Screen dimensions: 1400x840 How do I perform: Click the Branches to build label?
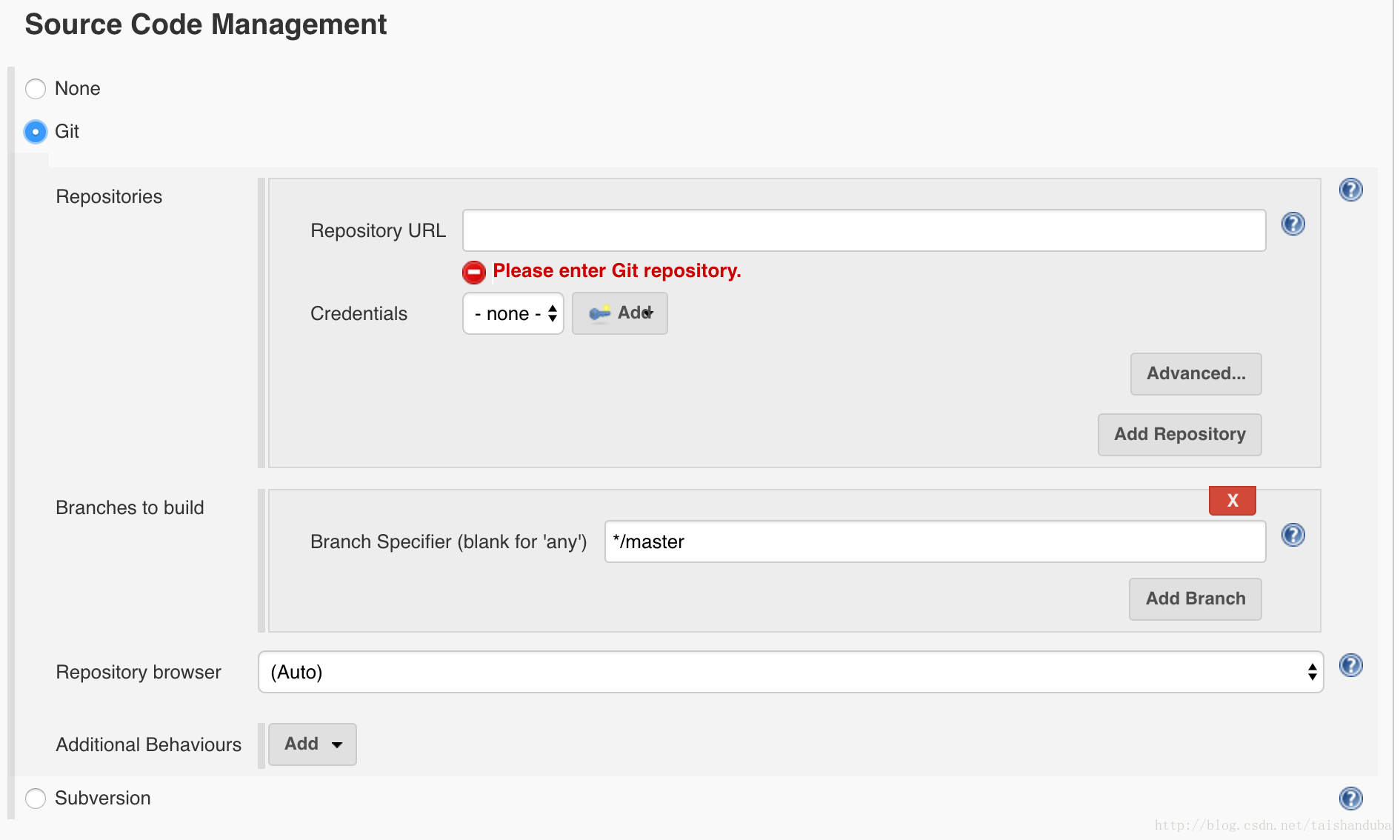(x=130, y=508)
